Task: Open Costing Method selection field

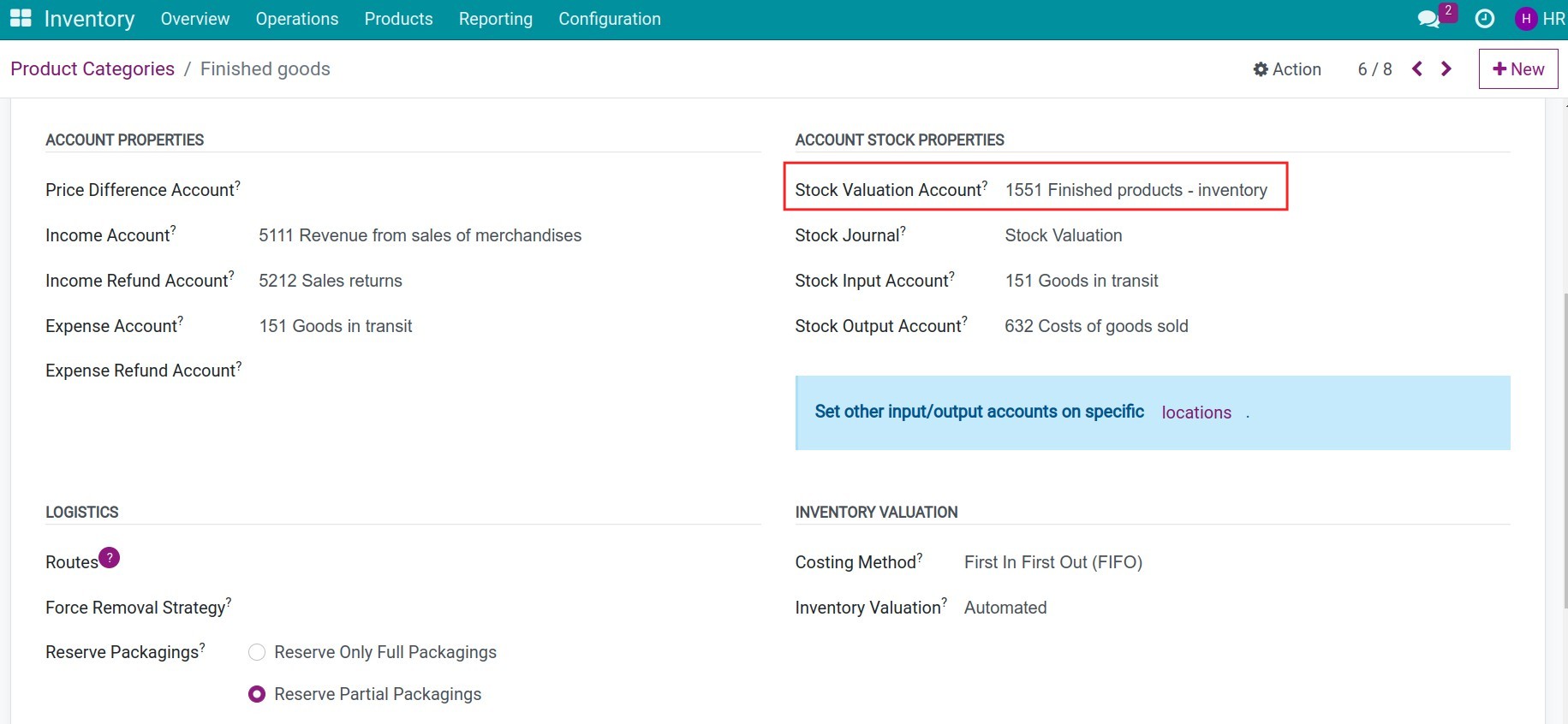Action: [1053, 562]
